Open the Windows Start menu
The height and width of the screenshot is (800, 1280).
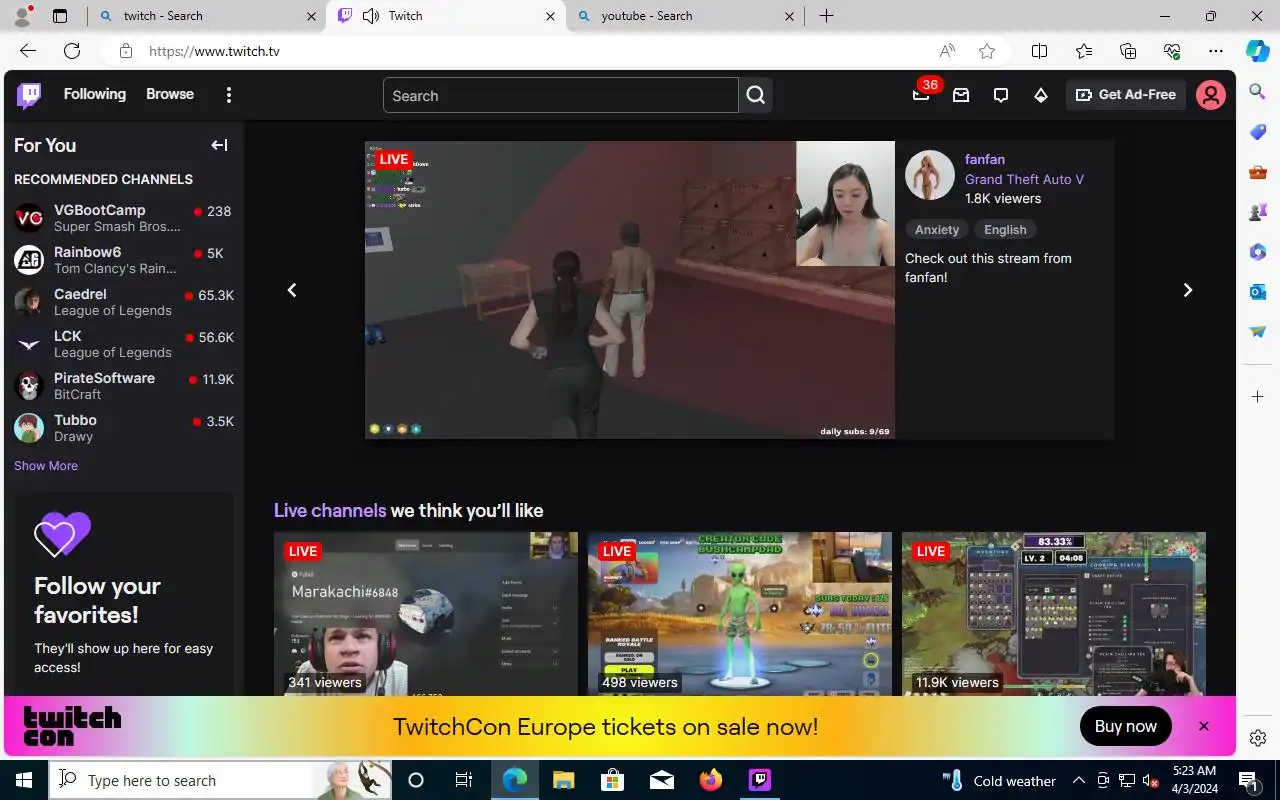tap(24, 780)
